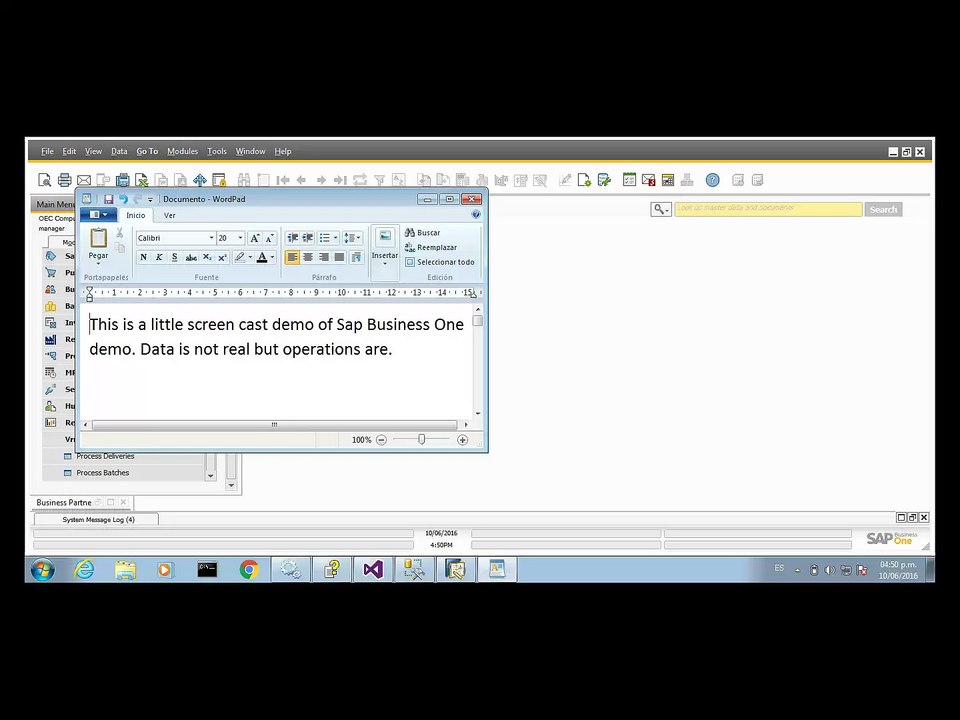This screenshot has height=720, width=960.
Task: Click Grow Font icon in WordPad
Action: [255, 238]
